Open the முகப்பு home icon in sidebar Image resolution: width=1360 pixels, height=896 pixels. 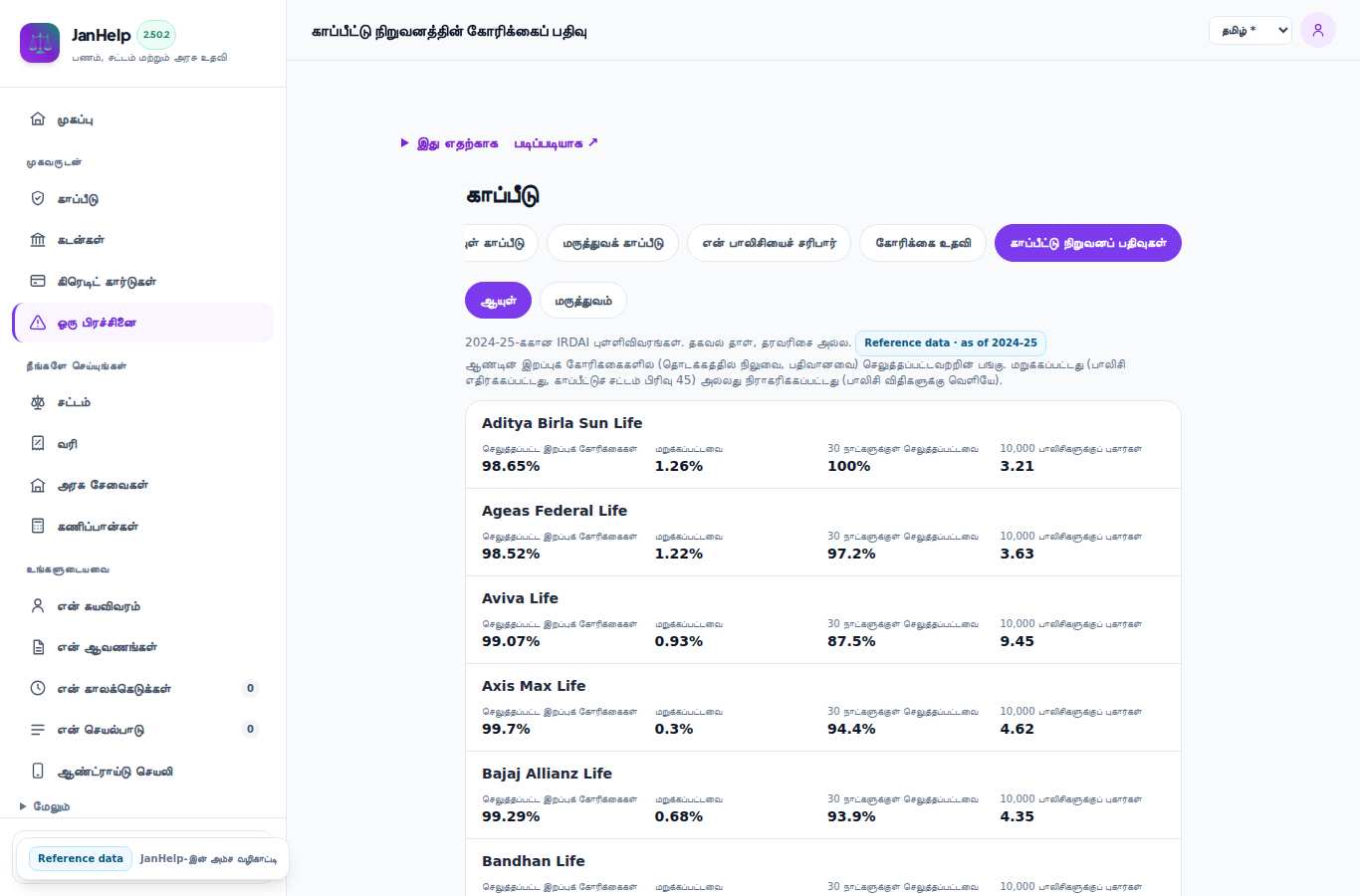38,118
